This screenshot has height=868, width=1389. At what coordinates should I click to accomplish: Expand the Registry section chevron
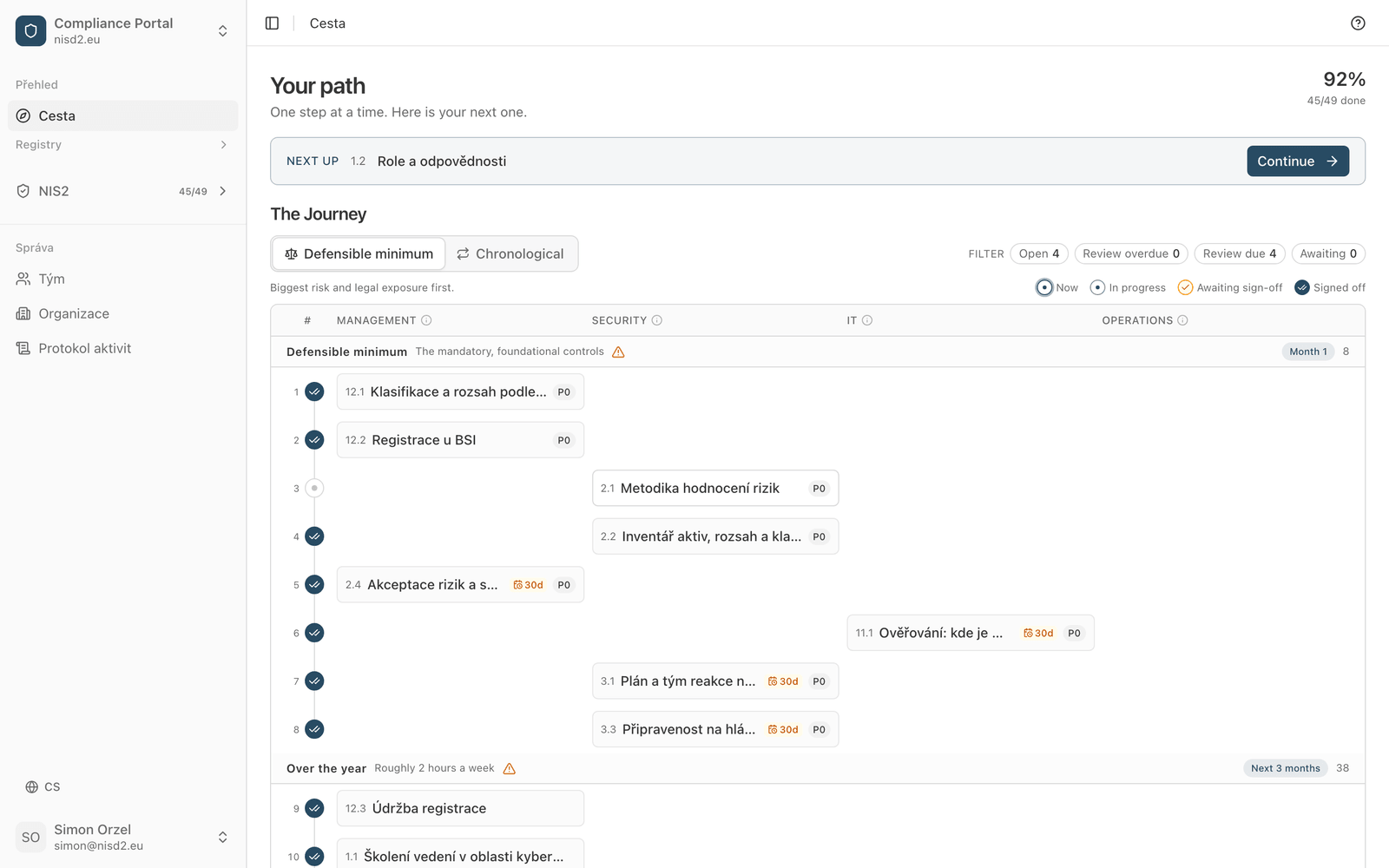223,145
